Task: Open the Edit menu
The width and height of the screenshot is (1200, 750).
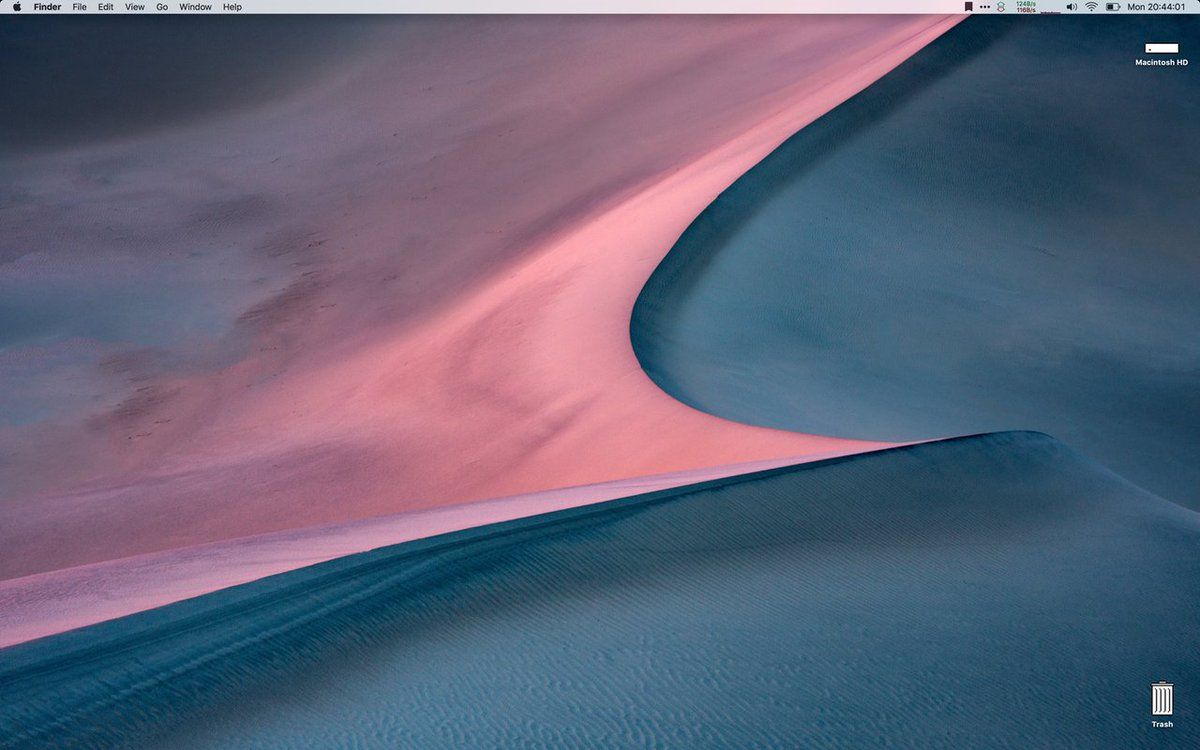Action: 105,7
